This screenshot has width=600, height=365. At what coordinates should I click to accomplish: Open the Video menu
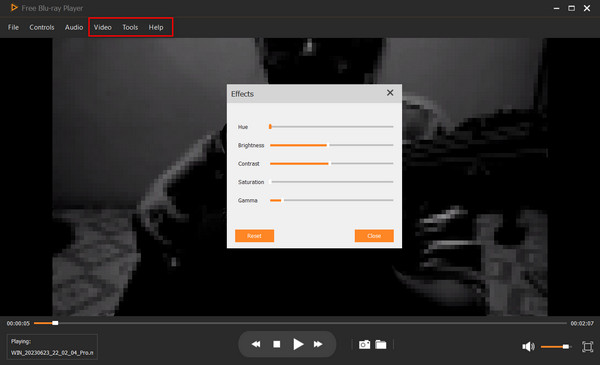point(103,28)
